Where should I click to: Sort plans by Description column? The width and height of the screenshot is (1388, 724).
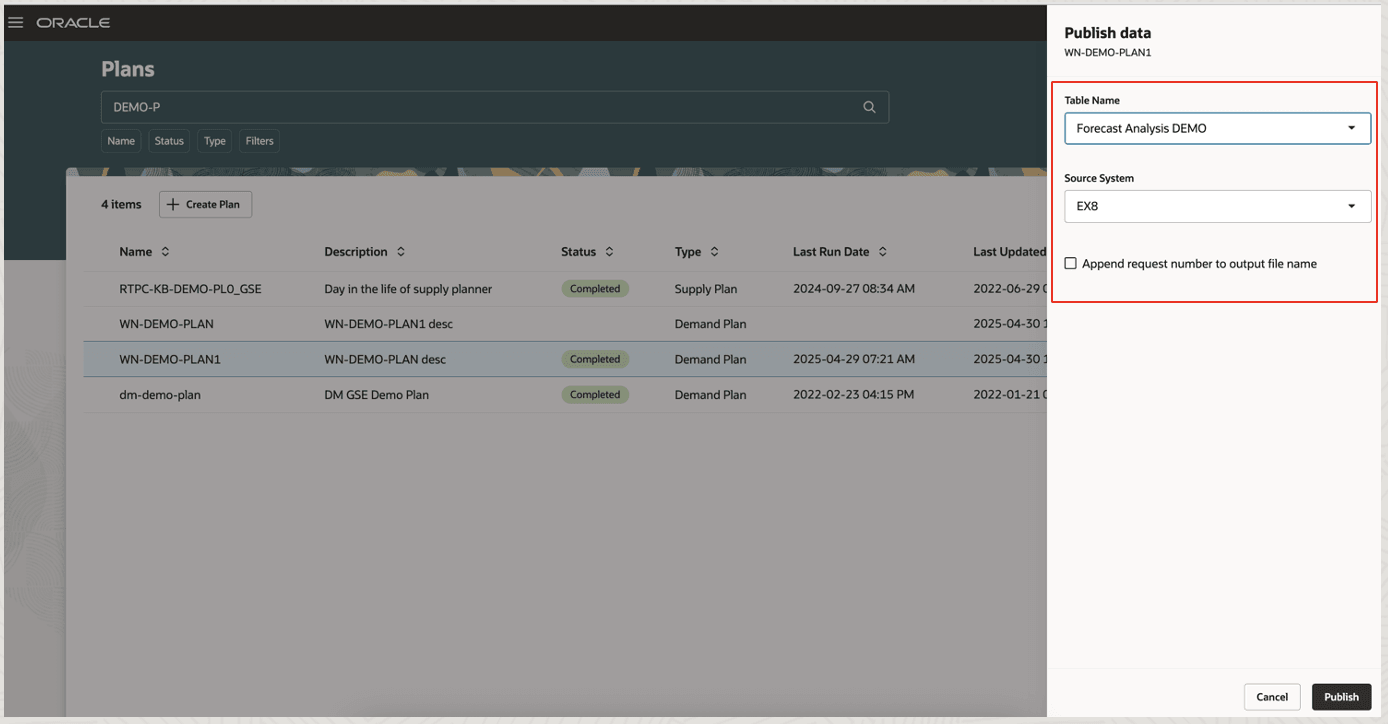pyautogui.click(x=401, y=252)
